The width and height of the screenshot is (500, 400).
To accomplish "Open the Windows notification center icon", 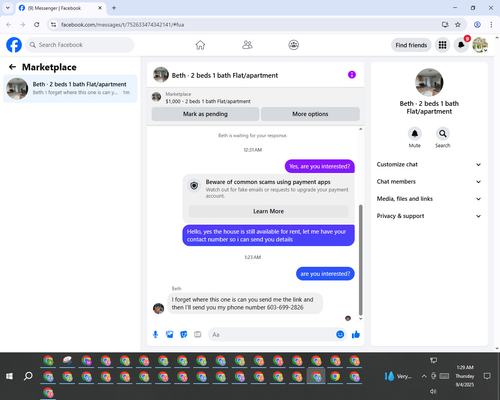I will coord(487,376).
